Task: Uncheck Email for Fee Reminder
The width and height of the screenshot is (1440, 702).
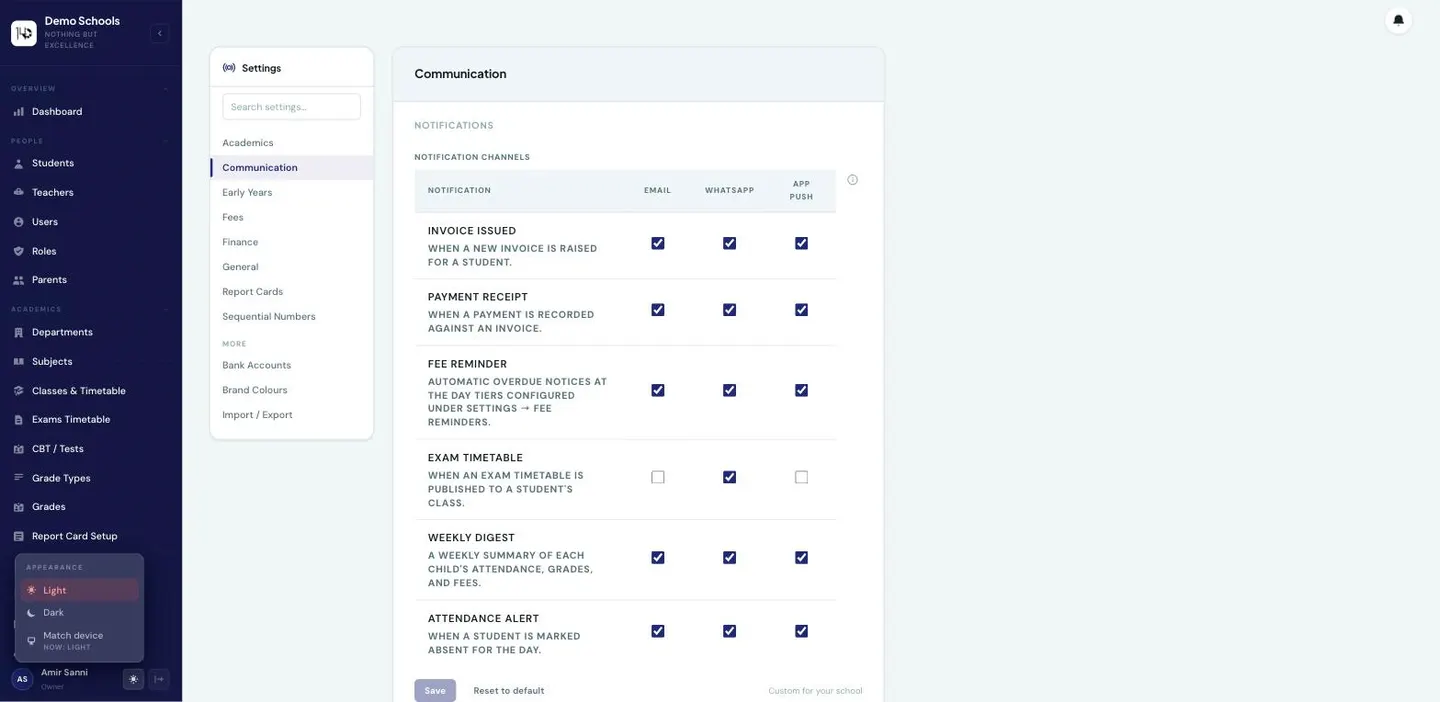Action: point(658,390)
